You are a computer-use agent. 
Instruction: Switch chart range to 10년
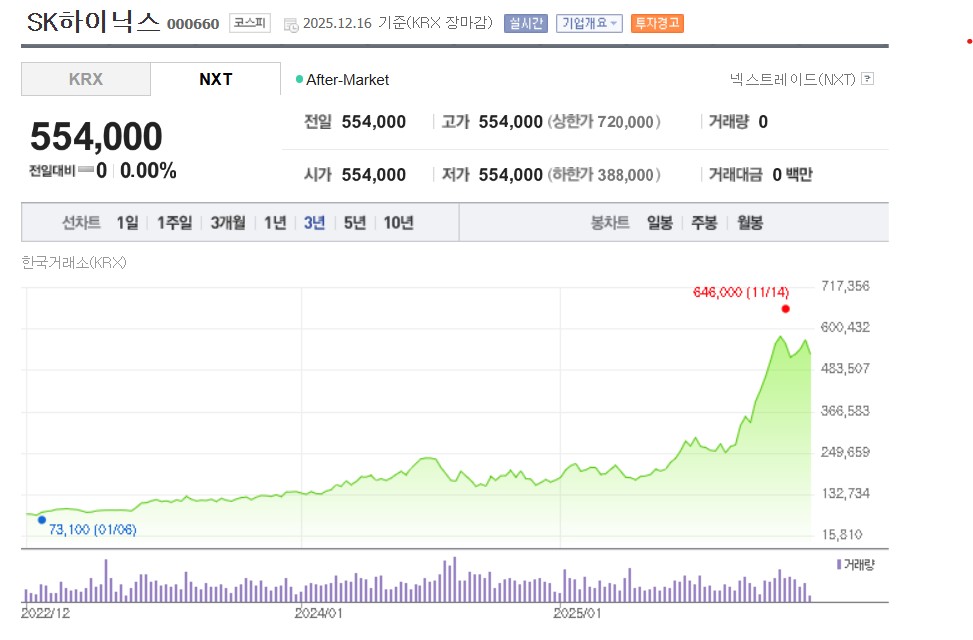[x=394, y=222]
